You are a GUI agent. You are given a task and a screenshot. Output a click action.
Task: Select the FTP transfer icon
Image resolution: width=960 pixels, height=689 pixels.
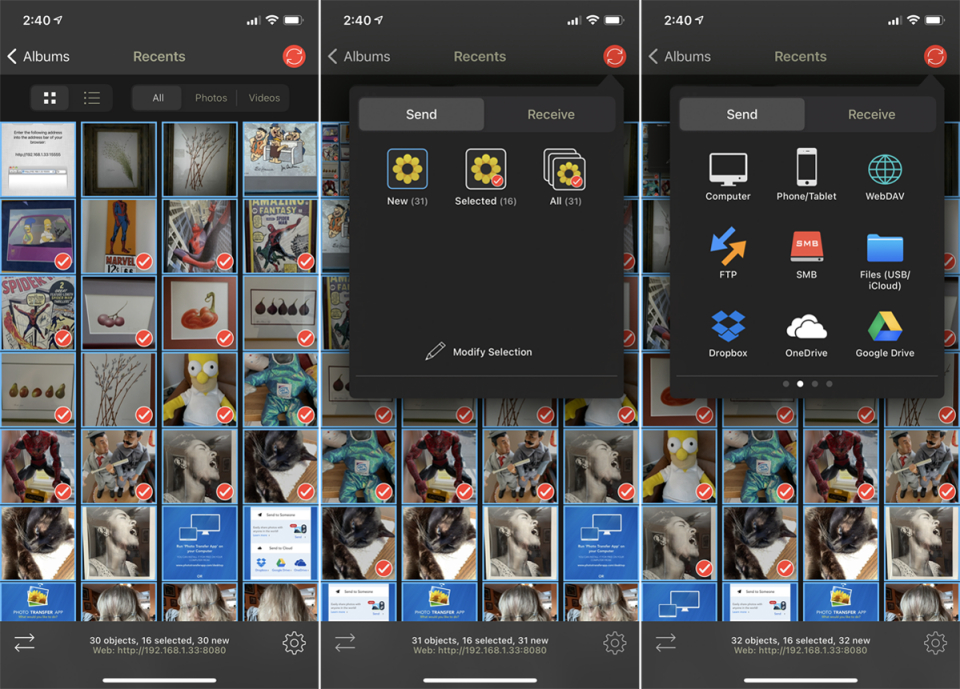727,254
